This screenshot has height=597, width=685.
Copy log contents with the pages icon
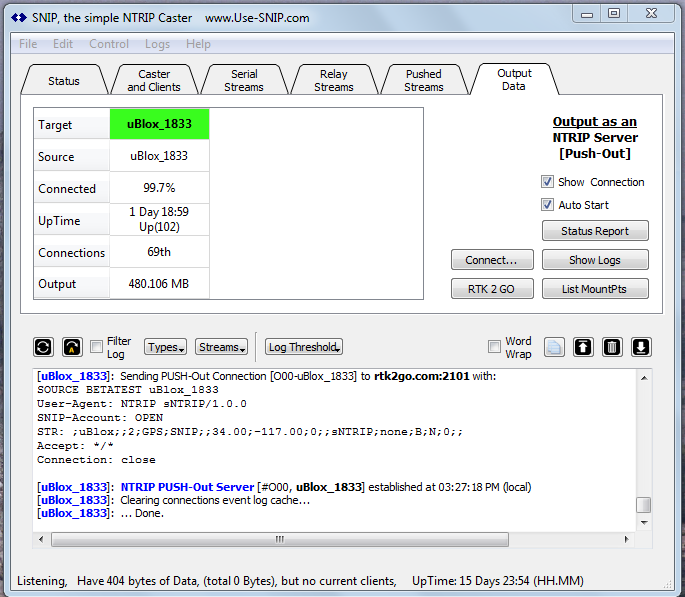tap(555, 347)
